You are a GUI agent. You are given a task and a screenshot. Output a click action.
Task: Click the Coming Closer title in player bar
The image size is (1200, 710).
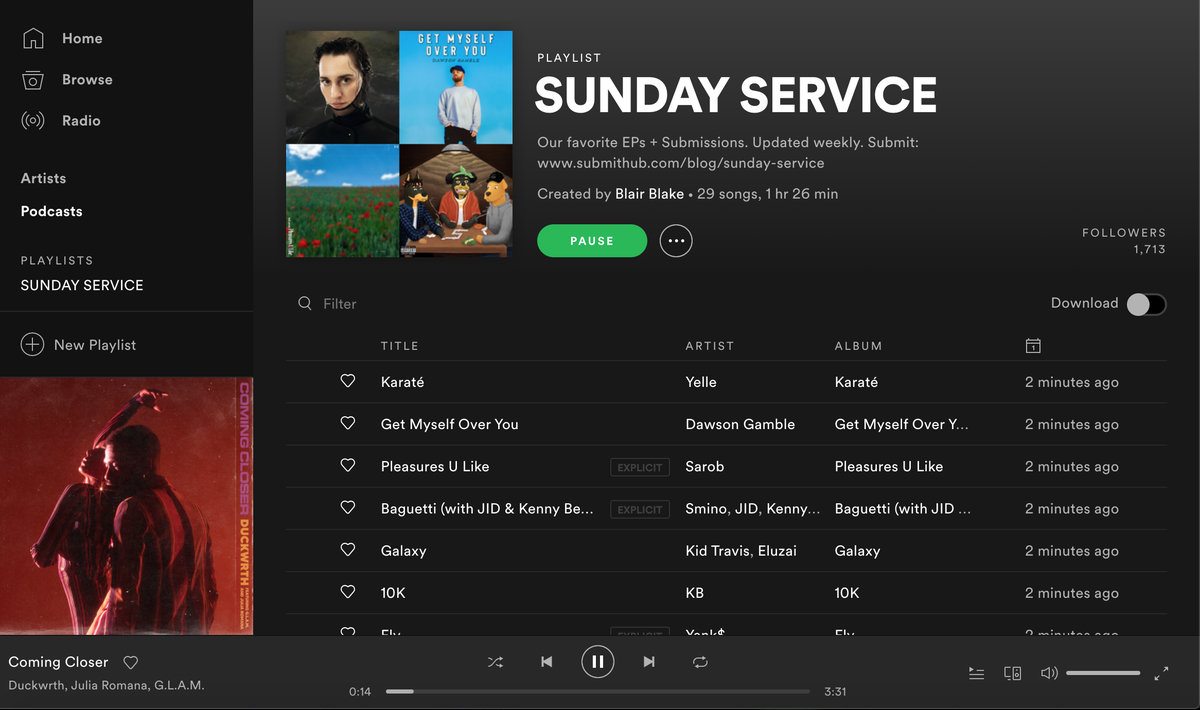[58, 662]
